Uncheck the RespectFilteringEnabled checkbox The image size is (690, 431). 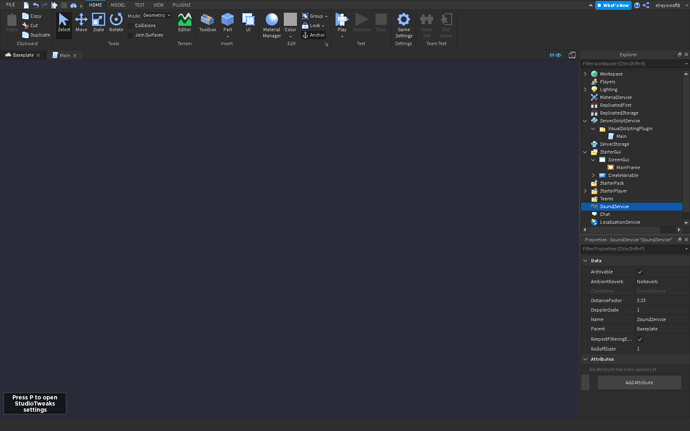640,339
